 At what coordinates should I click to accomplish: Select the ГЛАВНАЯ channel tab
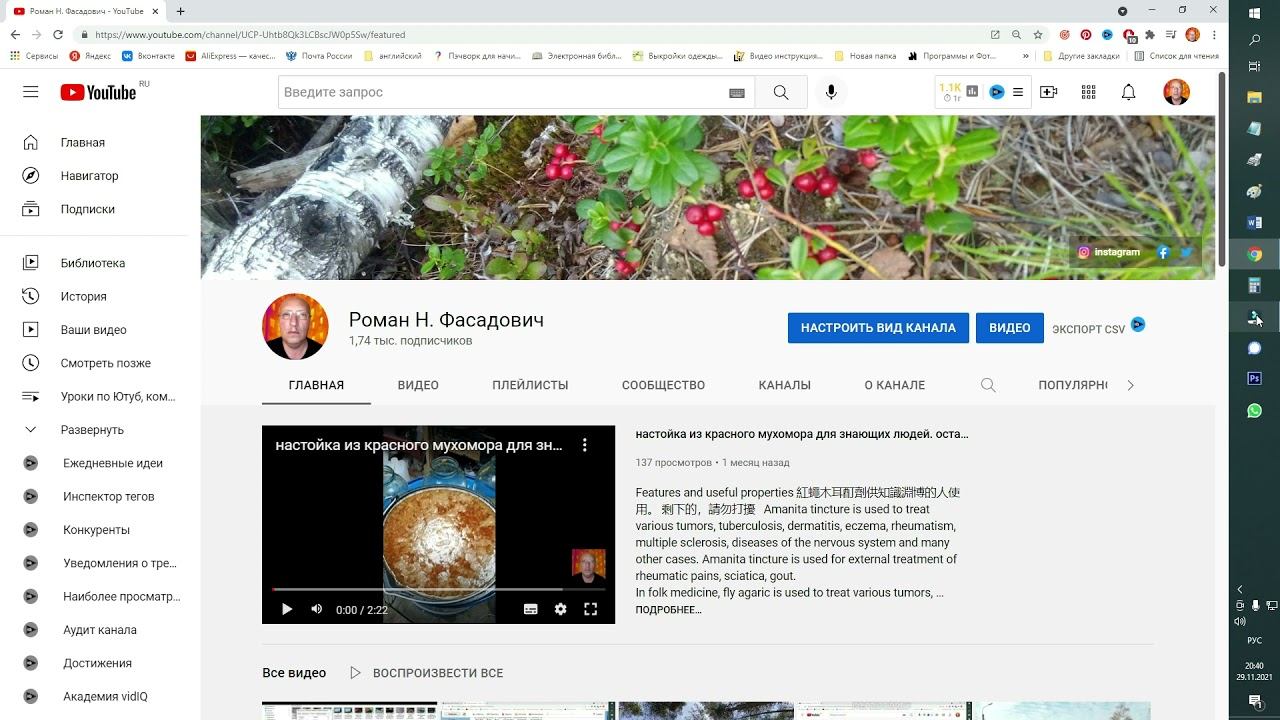click(x=316, y=385)
